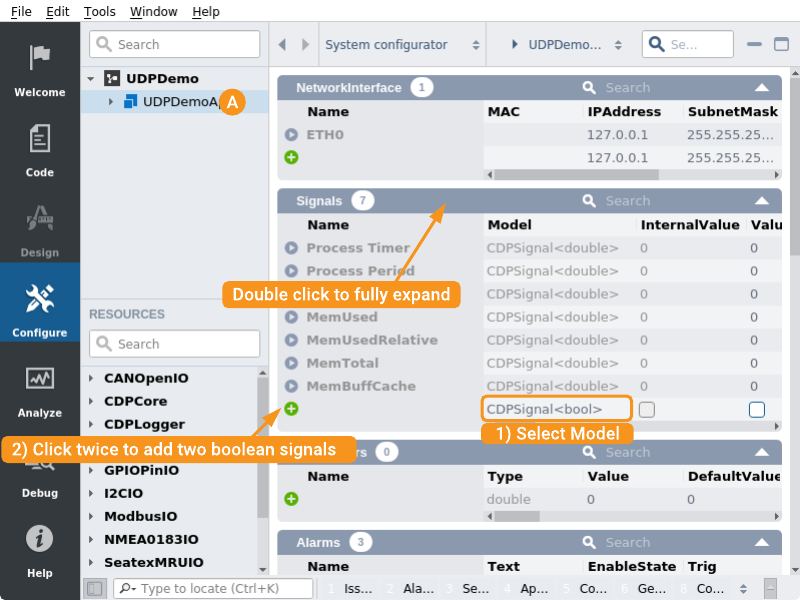This screenshot has width=800, height=600.
Task: Open the Welcome mode
Action: coord(40,70)
